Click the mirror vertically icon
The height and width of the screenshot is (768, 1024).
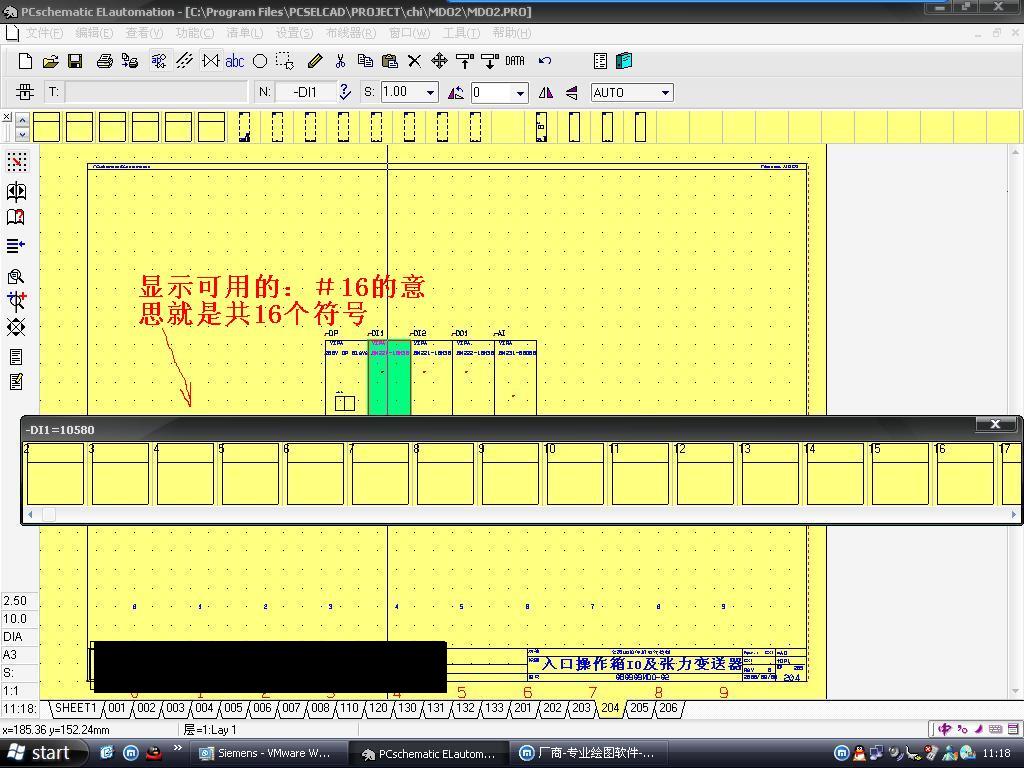pyautogui.click(x=571, y=92)
